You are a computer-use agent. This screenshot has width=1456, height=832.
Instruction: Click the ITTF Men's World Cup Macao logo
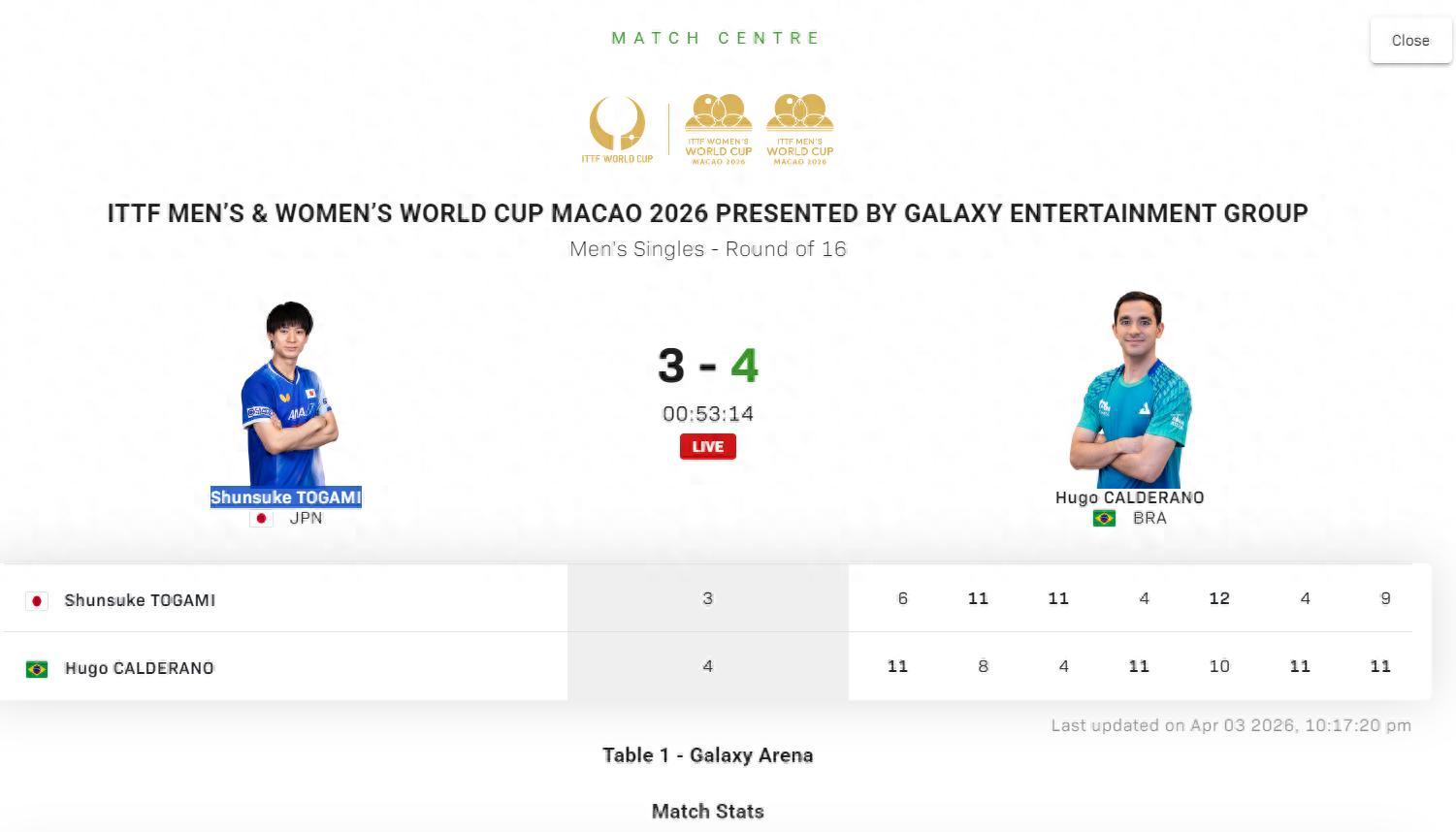[x=799, y=130]
